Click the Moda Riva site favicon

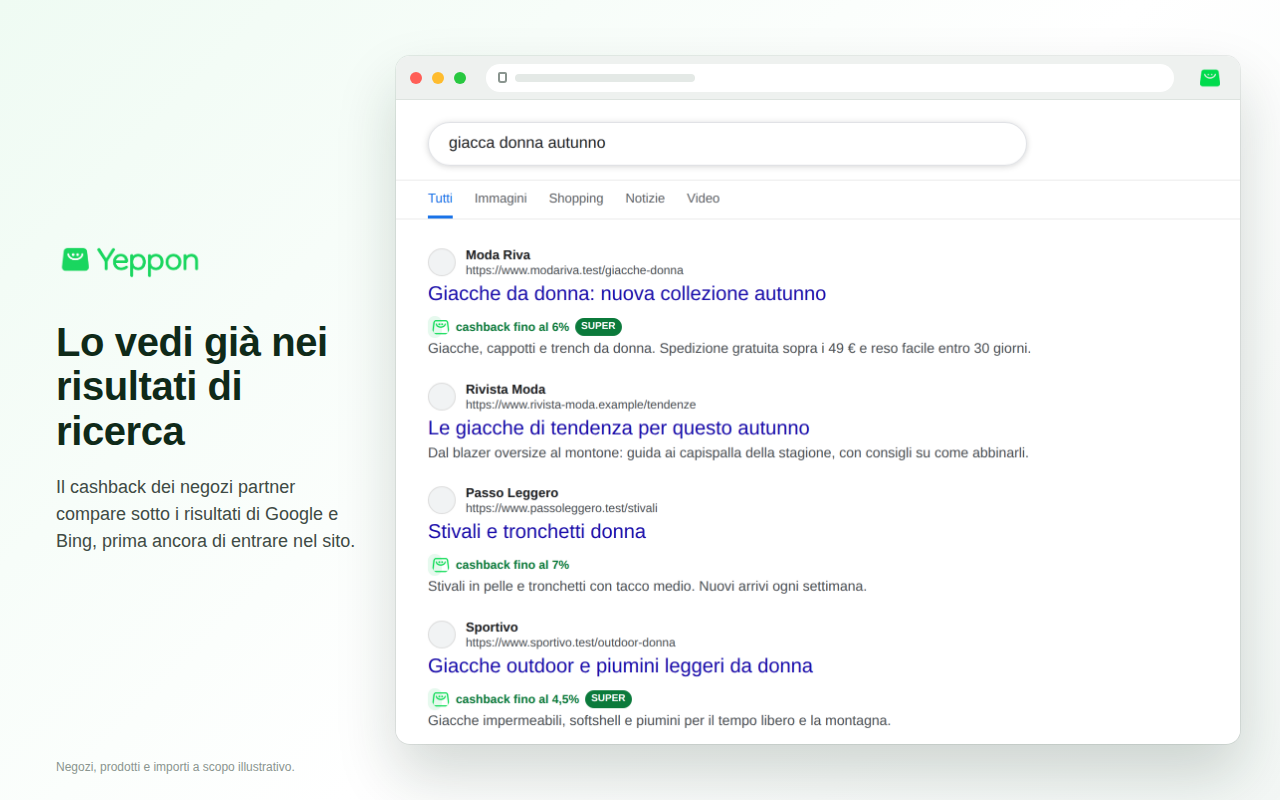(442, 262)
